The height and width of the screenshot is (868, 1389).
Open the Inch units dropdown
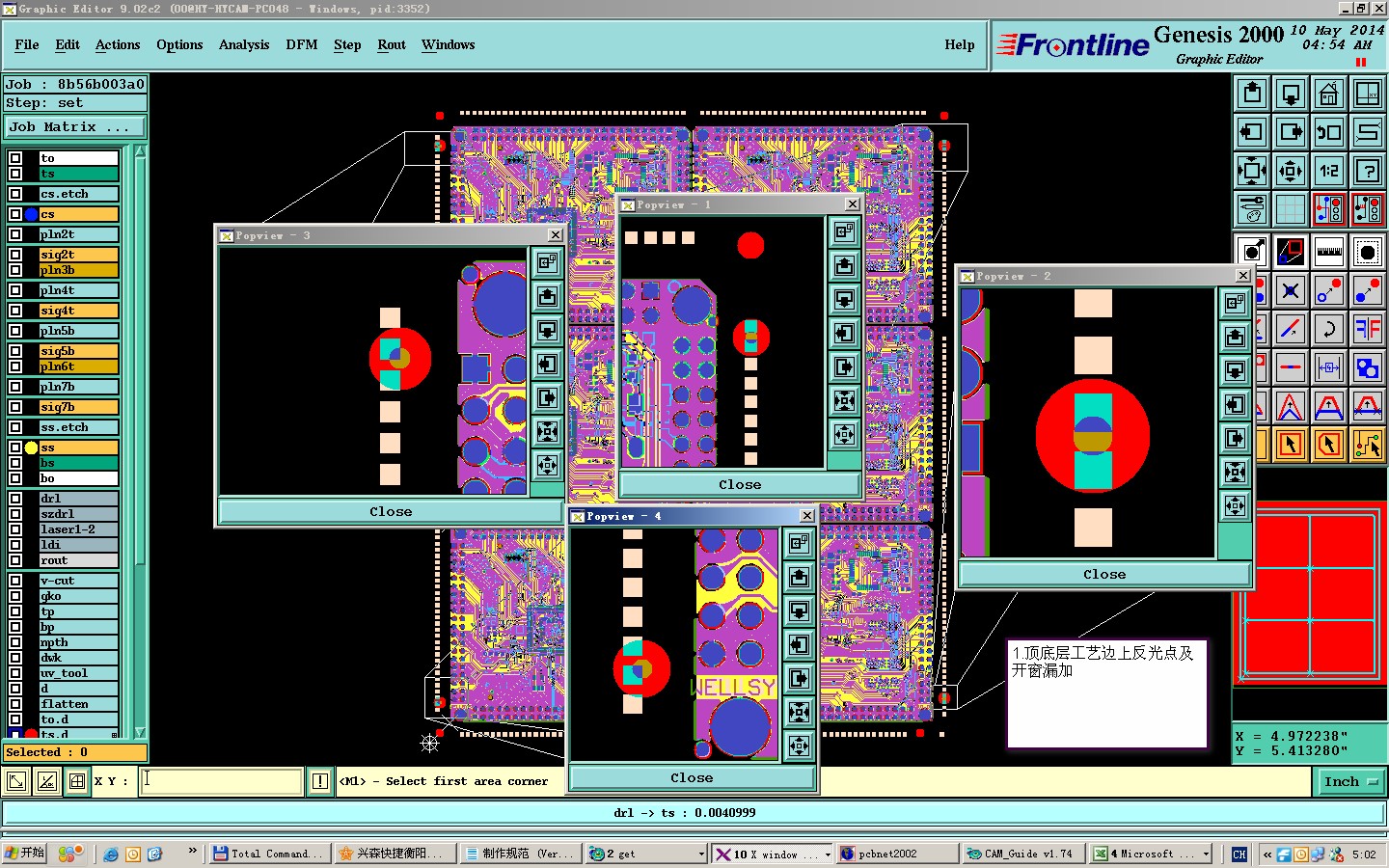coord(1350,782)
